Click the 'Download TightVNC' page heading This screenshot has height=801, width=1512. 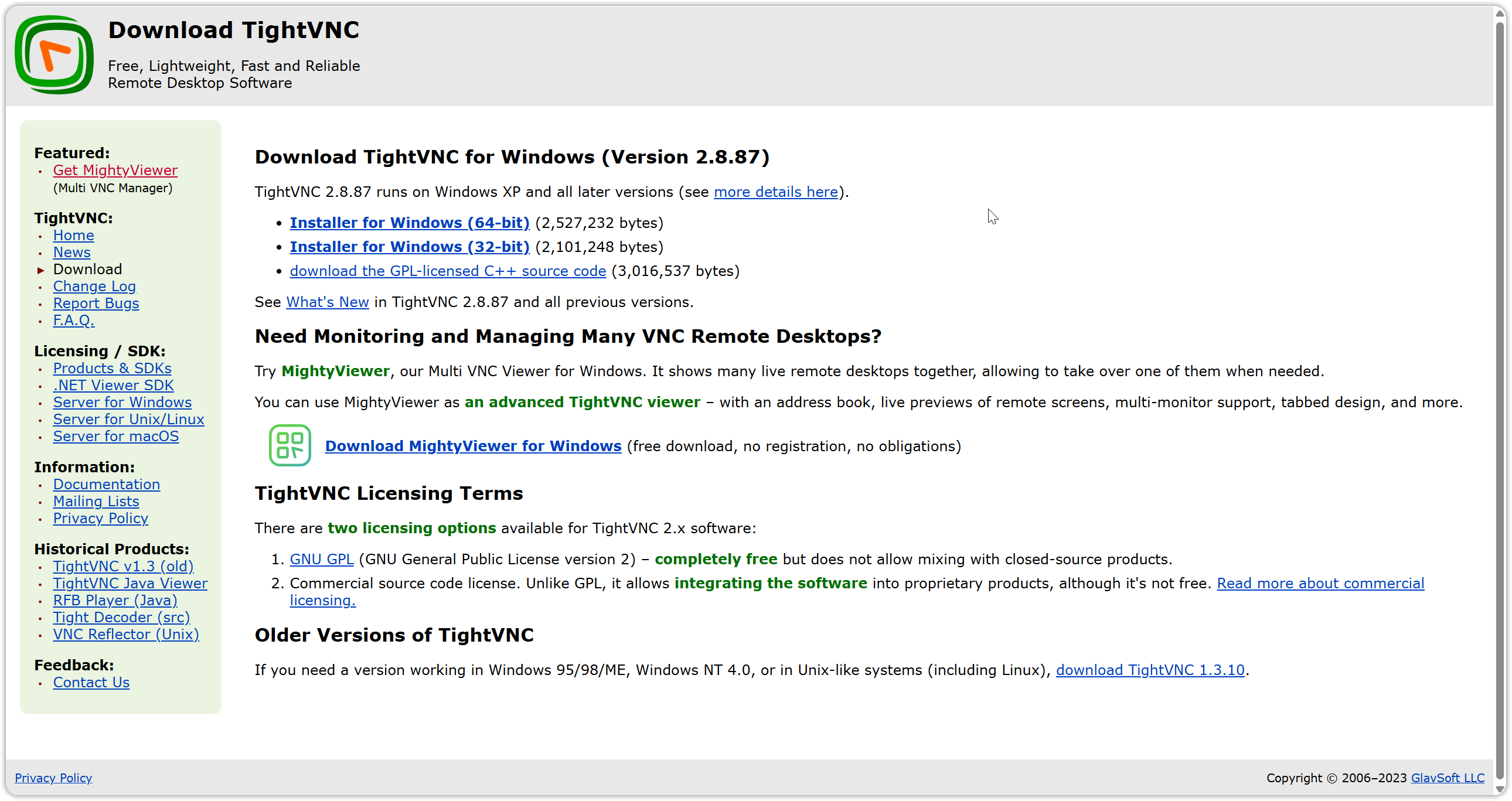click(x=234, y=30)
